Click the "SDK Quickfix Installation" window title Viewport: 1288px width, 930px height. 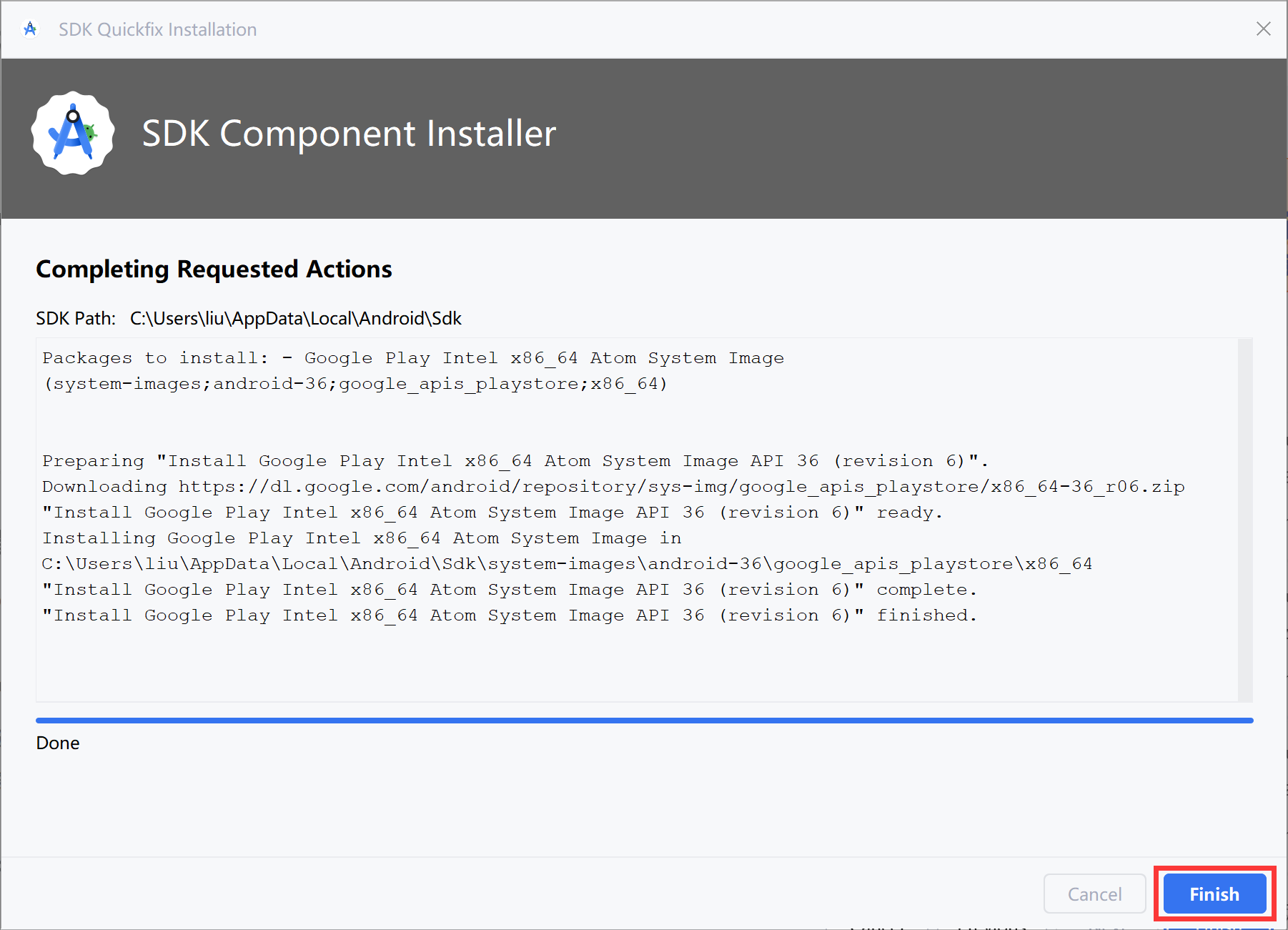click(157, 29)
